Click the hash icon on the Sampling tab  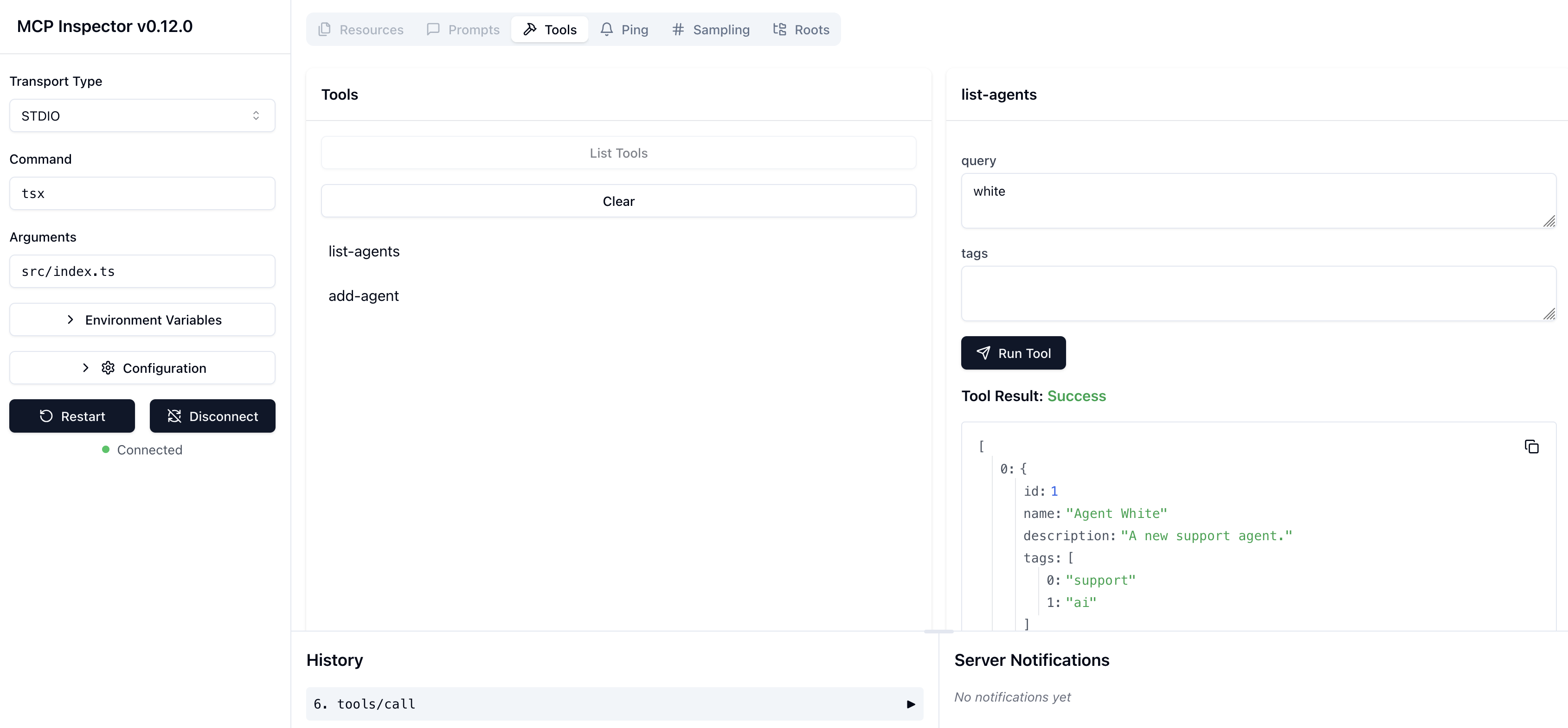pyautogui.click(x=678, y=29)
